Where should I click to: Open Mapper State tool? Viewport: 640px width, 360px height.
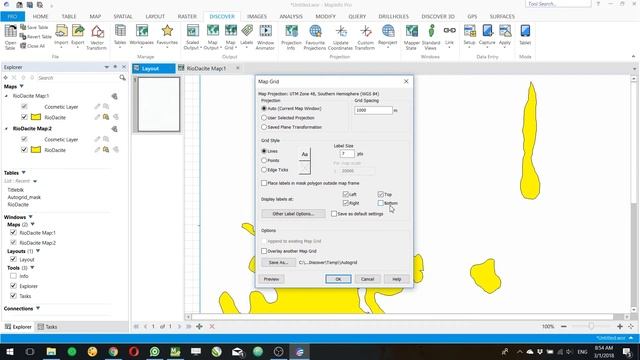[x=411, y=37]
